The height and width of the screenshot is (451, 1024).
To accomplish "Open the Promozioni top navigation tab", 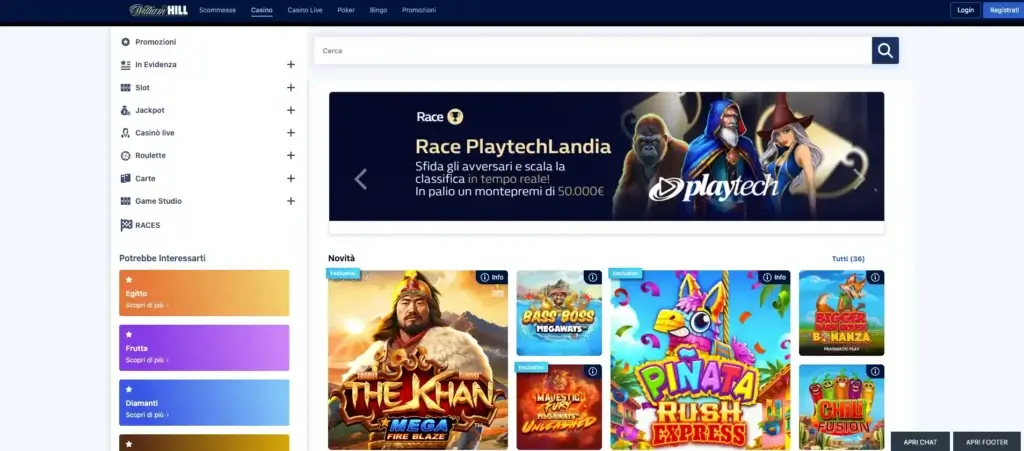I will click(419, 10).
